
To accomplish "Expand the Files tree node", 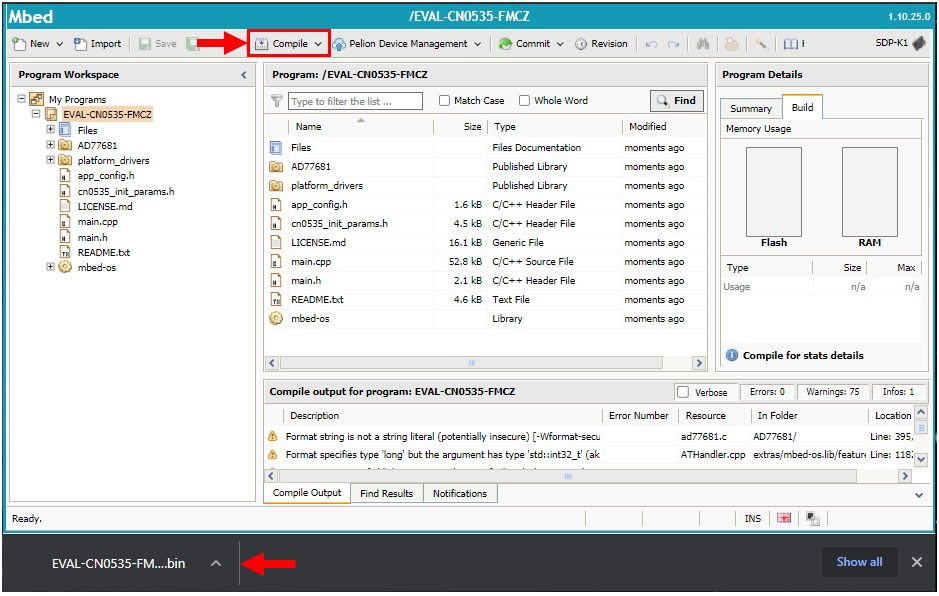I will (x=50, y=129).
